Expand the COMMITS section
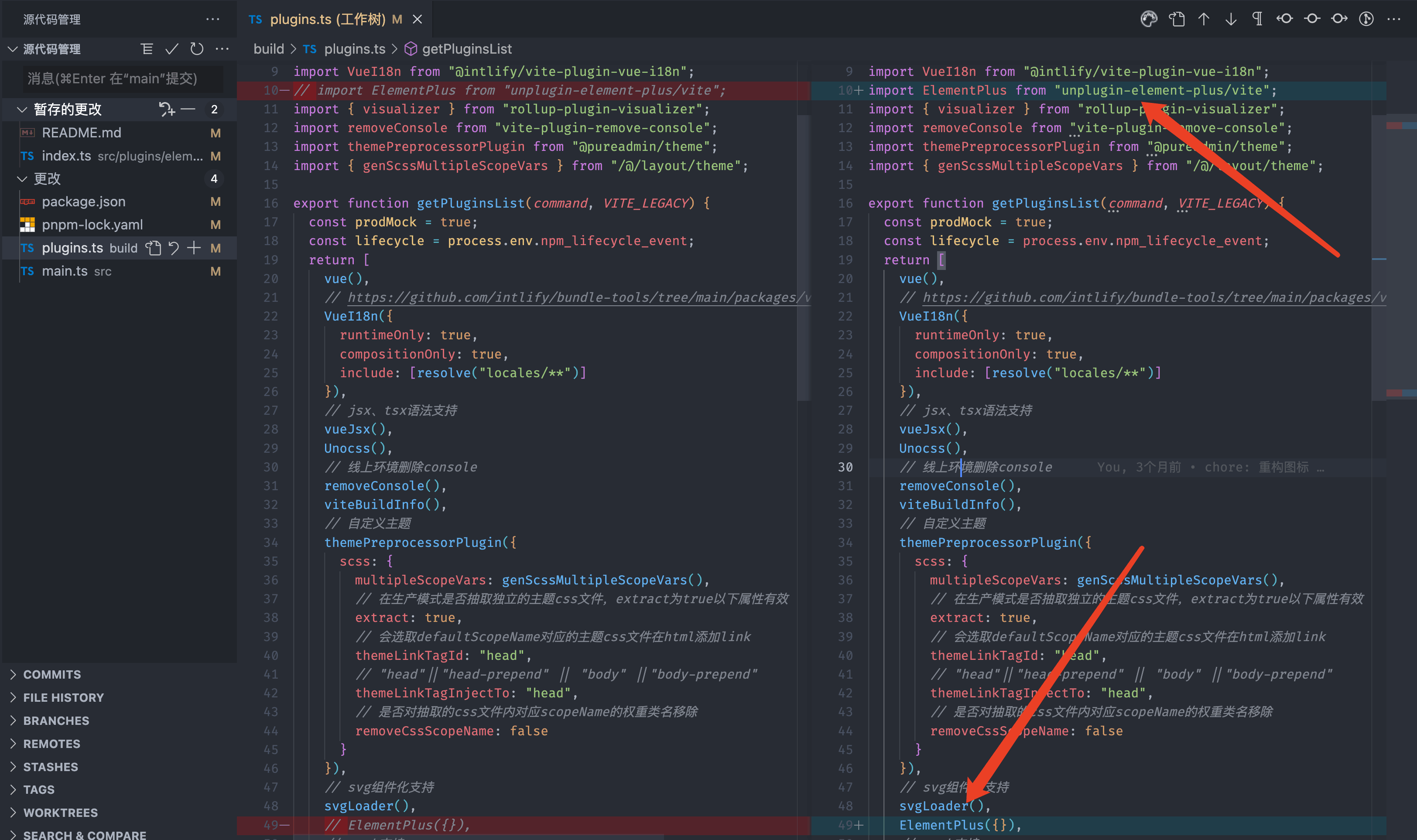 tap(51, 674)
